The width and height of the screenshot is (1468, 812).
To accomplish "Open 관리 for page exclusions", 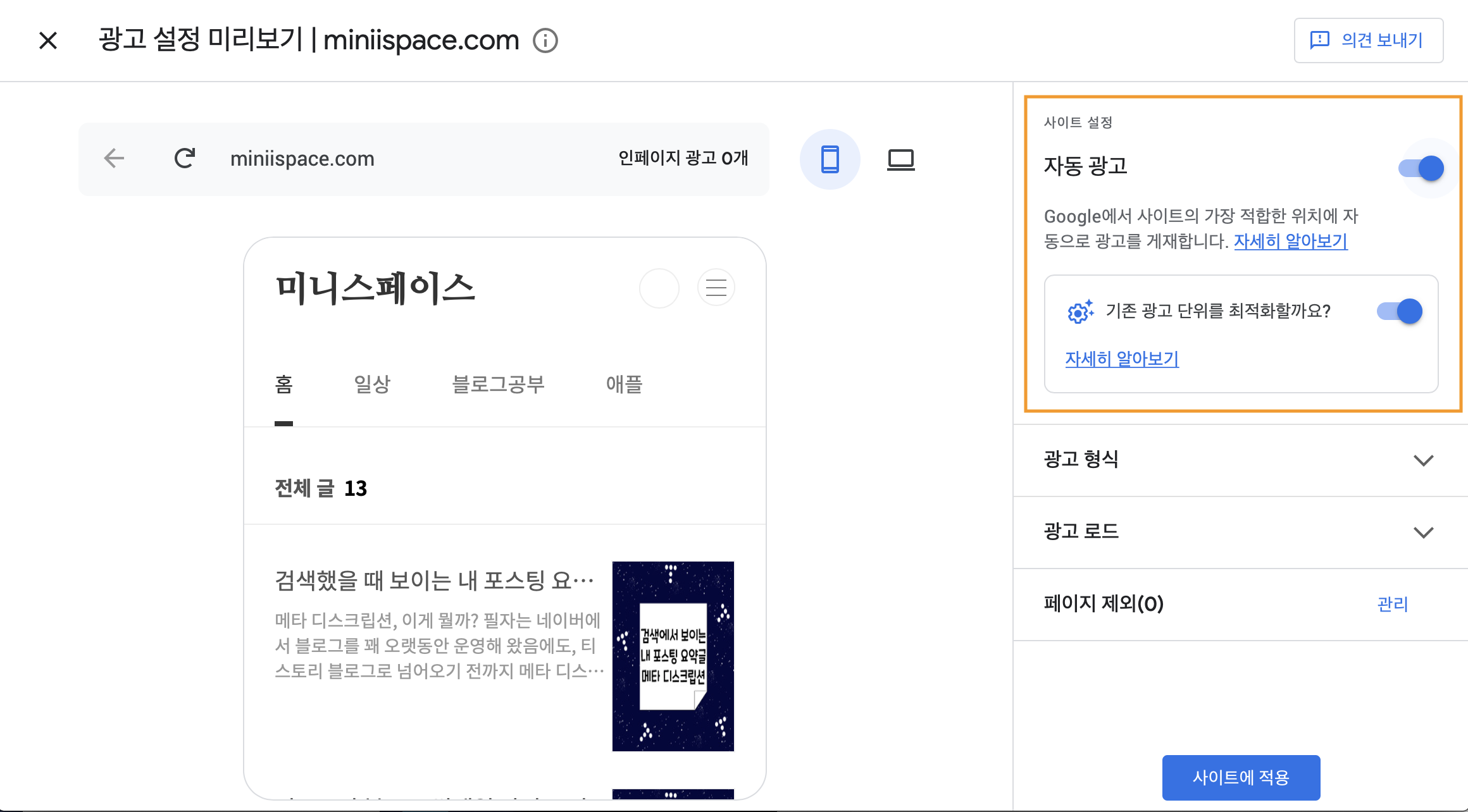I will pyautogui.click(x=1392, y=604).
